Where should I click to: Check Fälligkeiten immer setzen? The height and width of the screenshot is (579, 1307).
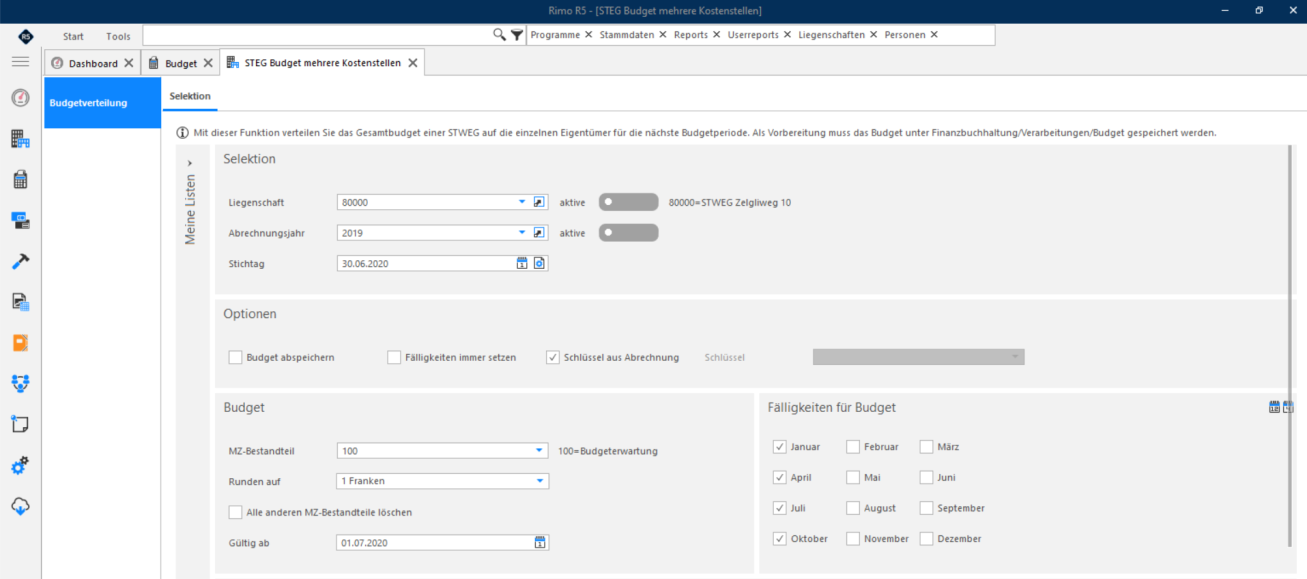(394, 357)
